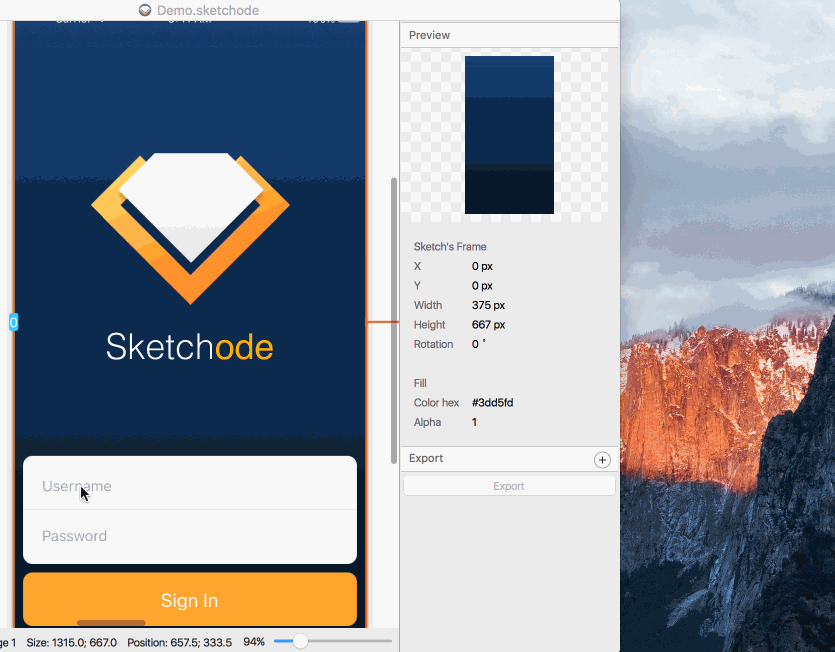Click the add export plus icon

[602, 460]
